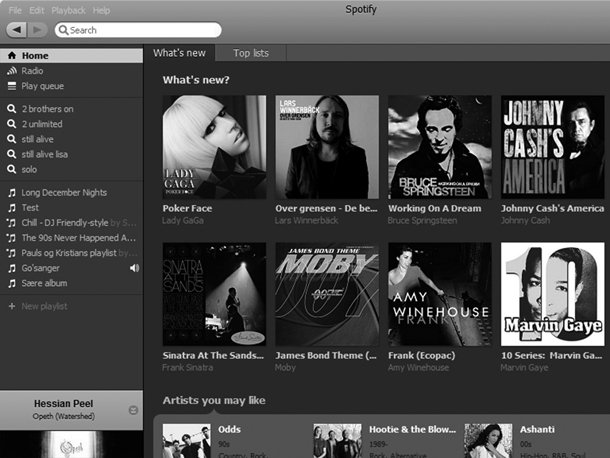Open Radio in the sidebar
The image size is (610, 458).
[32, 71]
